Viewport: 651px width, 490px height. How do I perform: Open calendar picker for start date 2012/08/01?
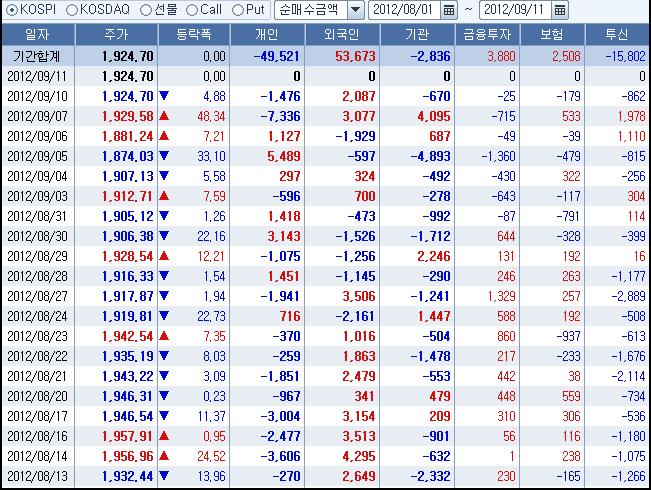pyautogui.click(x=448, y=10)
